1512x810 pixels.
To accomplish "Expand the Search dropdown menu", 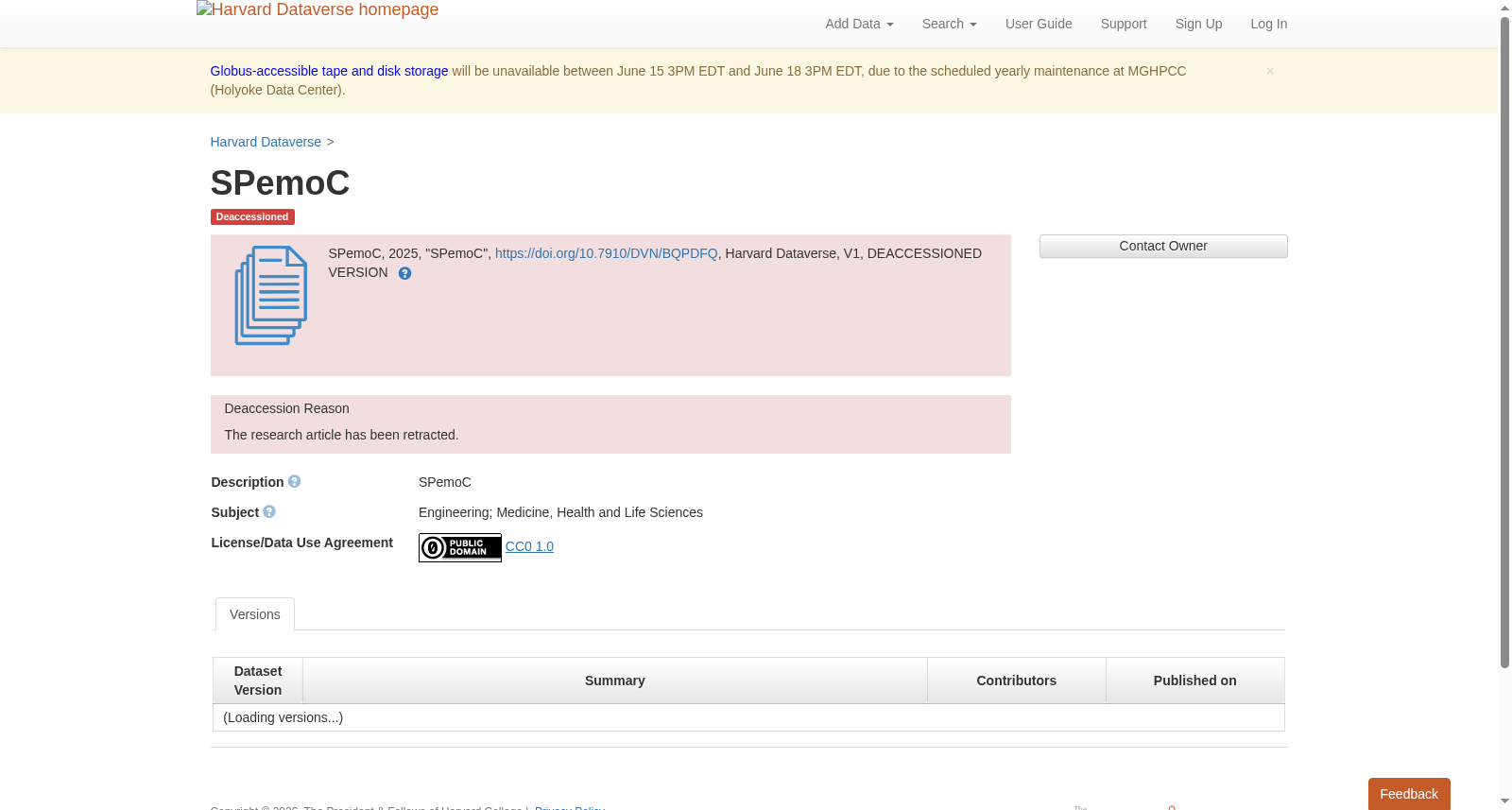I will (x=949, y=24).
